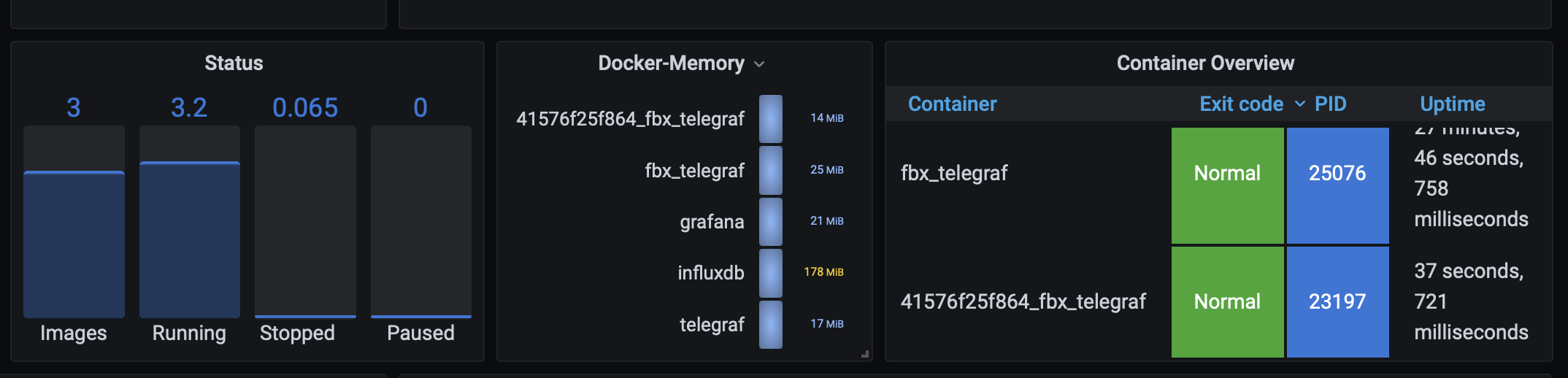This screenshot has height=378, width=1568.
Task: Click the sort arrow beside Exit code
Action: click(x=1300, y=104)
